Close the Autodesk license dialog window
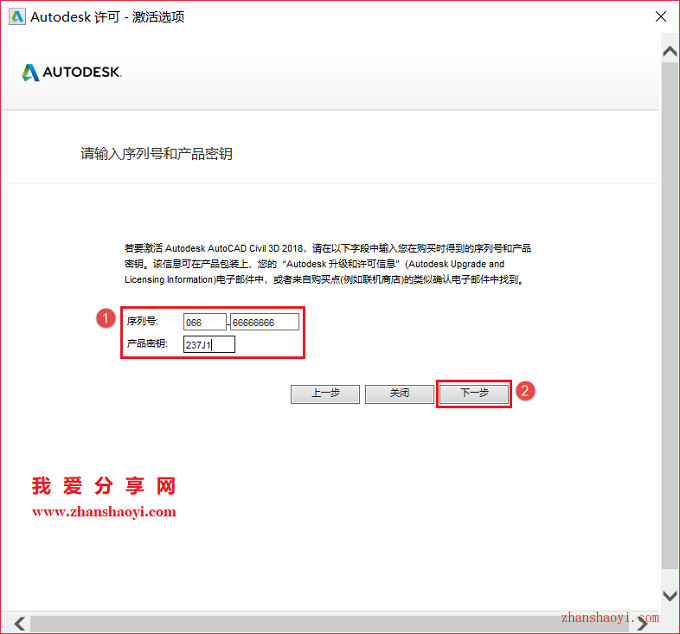Screen dimensions: 680x634 [660, 17]
